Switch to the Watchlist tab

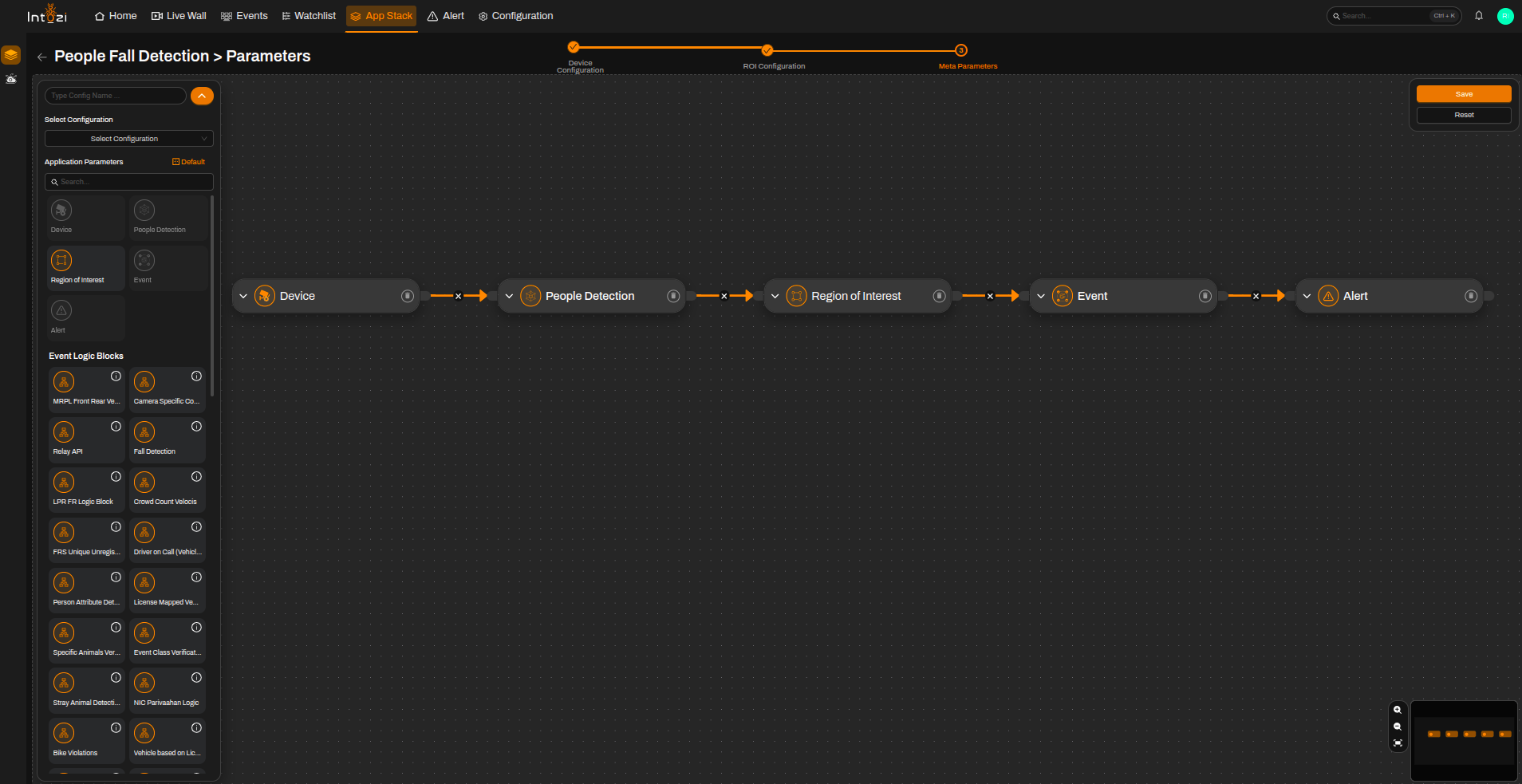(309, 16)
